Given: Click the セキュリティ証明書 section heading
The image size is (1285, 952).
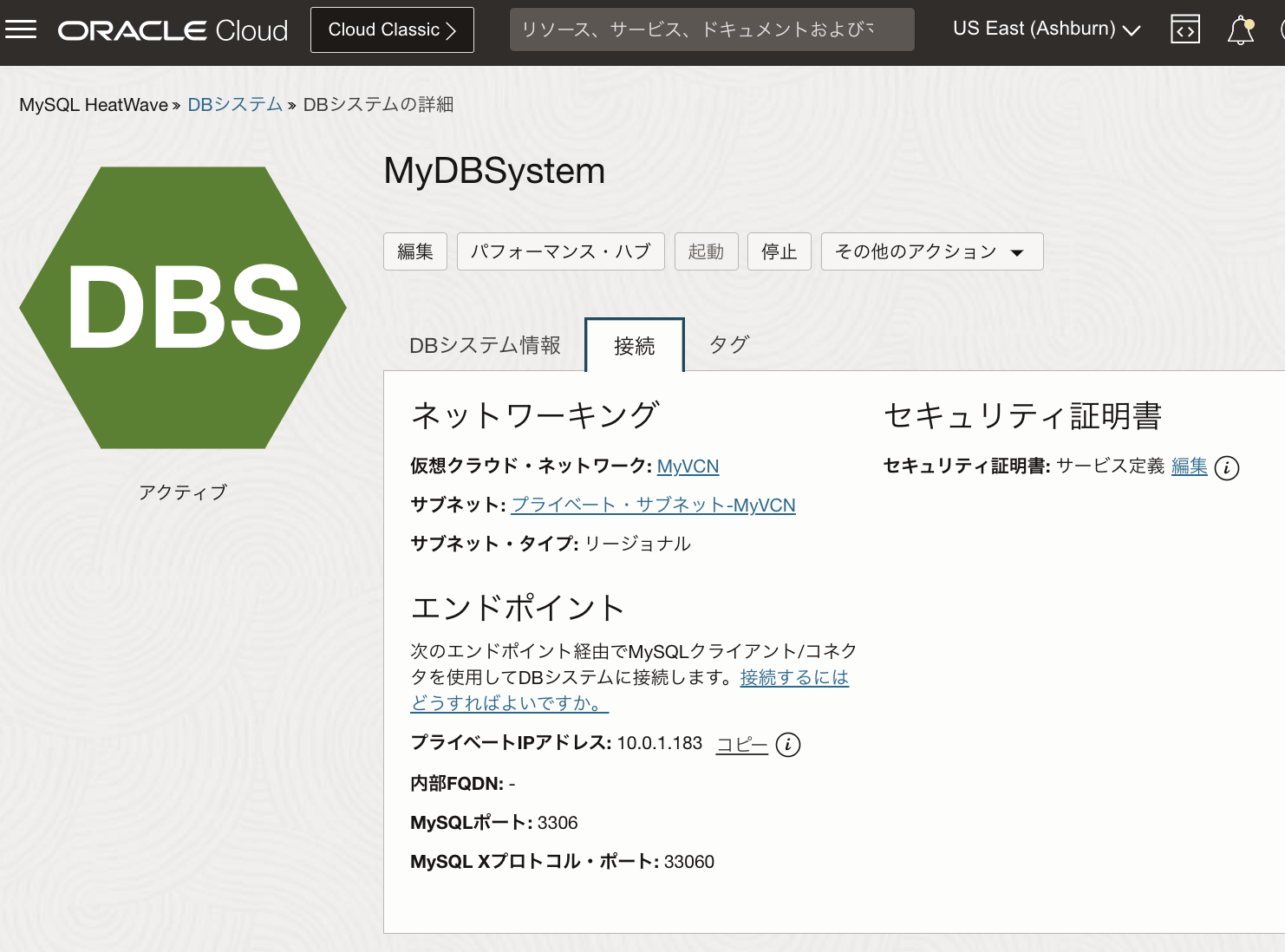Looking at the screenshot, I should point(1023,415).
